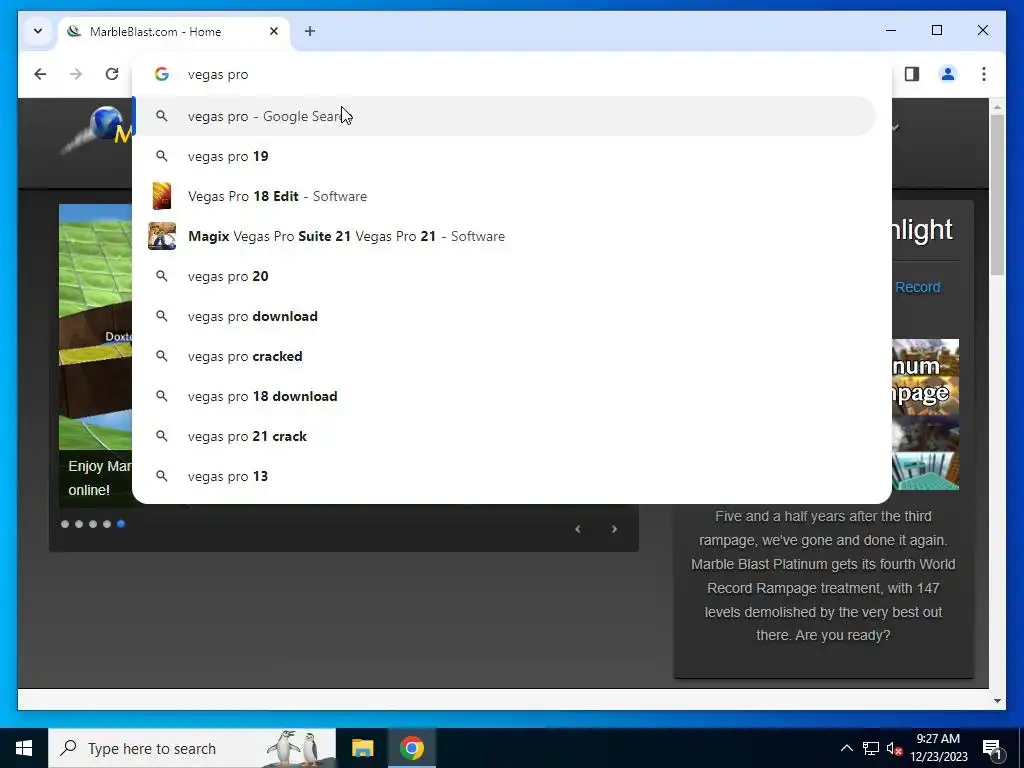Open the Rampage spotlight image

point(925,414)
